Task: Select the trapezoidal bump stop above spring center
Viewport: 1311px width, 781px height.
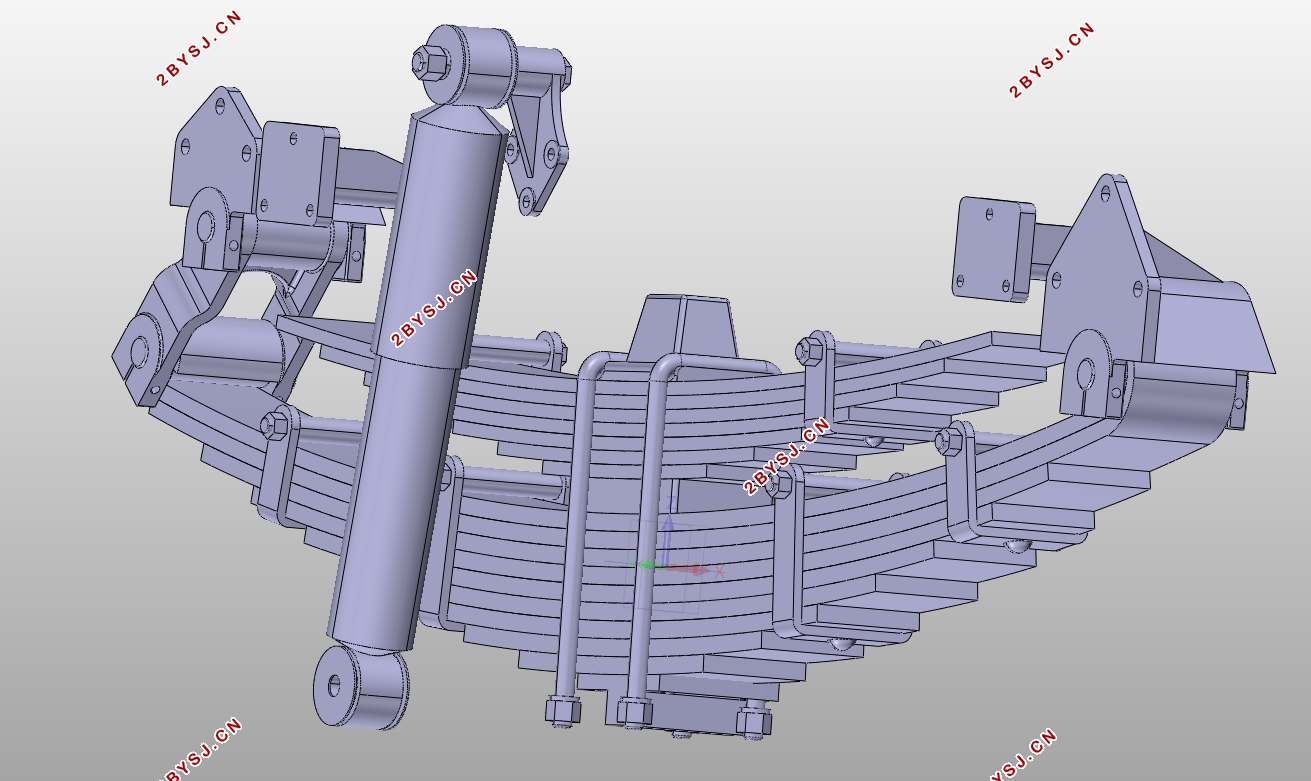Action: (x=681, y=326)
